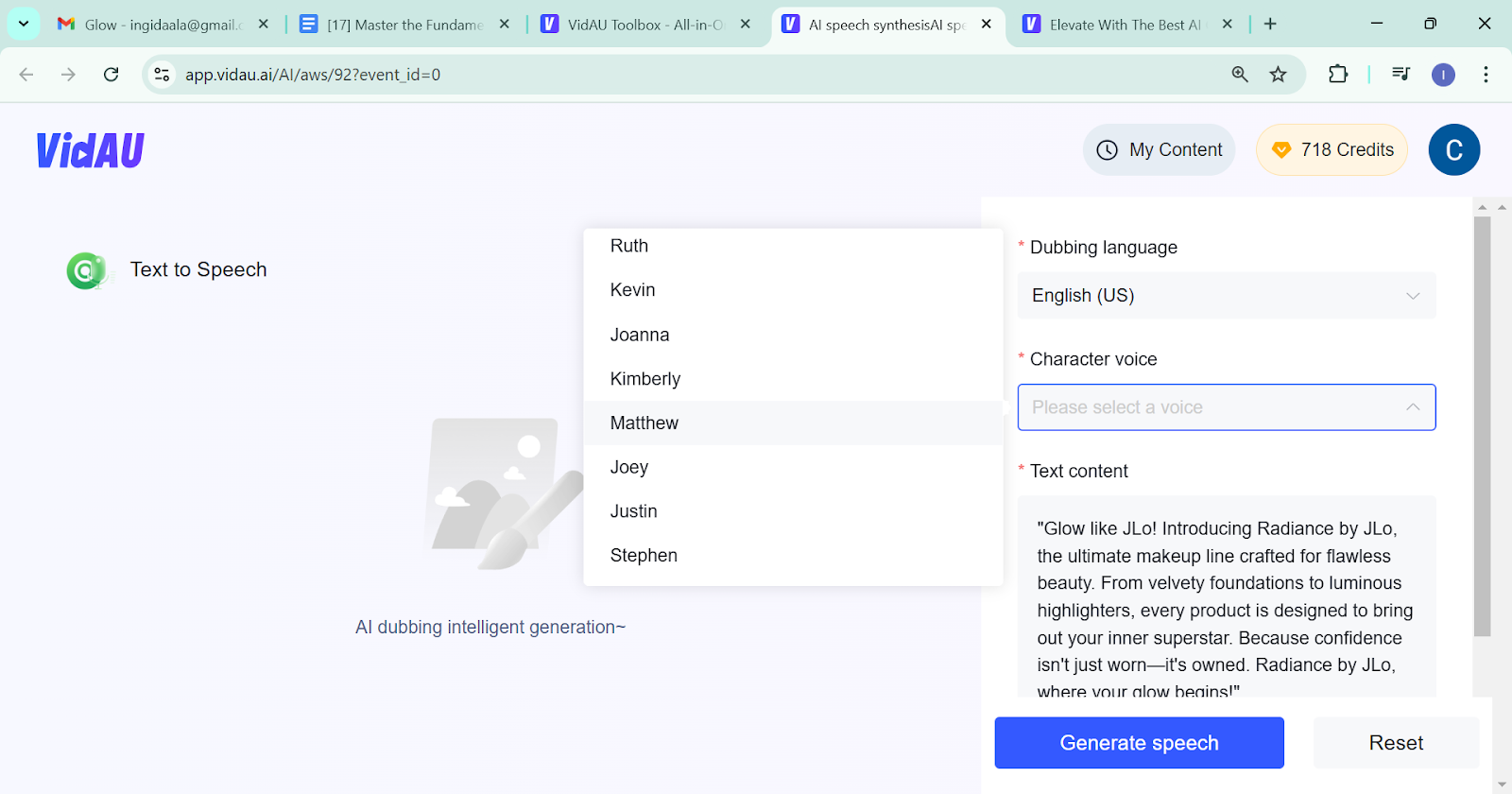
Task: Click the placeholder image illustration
Action: tap(505, 493)
